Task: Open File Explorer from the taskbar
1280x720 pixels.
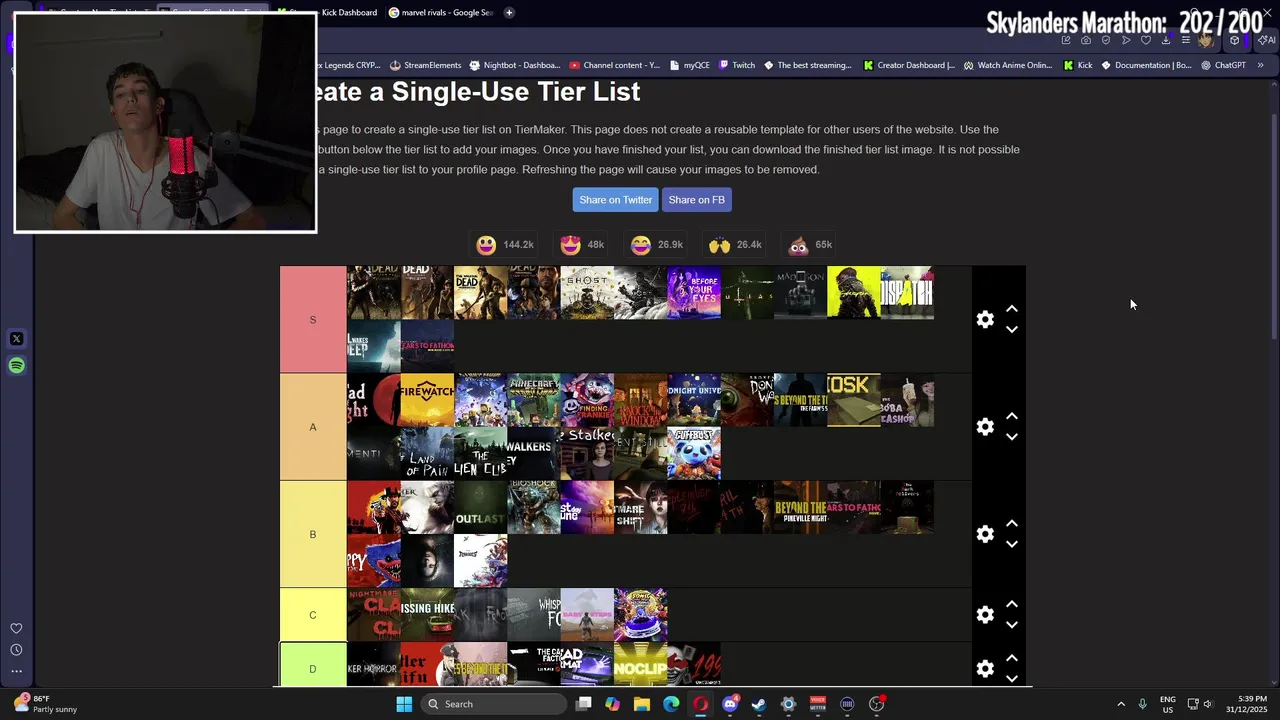Action: click(x=642, y=704)
